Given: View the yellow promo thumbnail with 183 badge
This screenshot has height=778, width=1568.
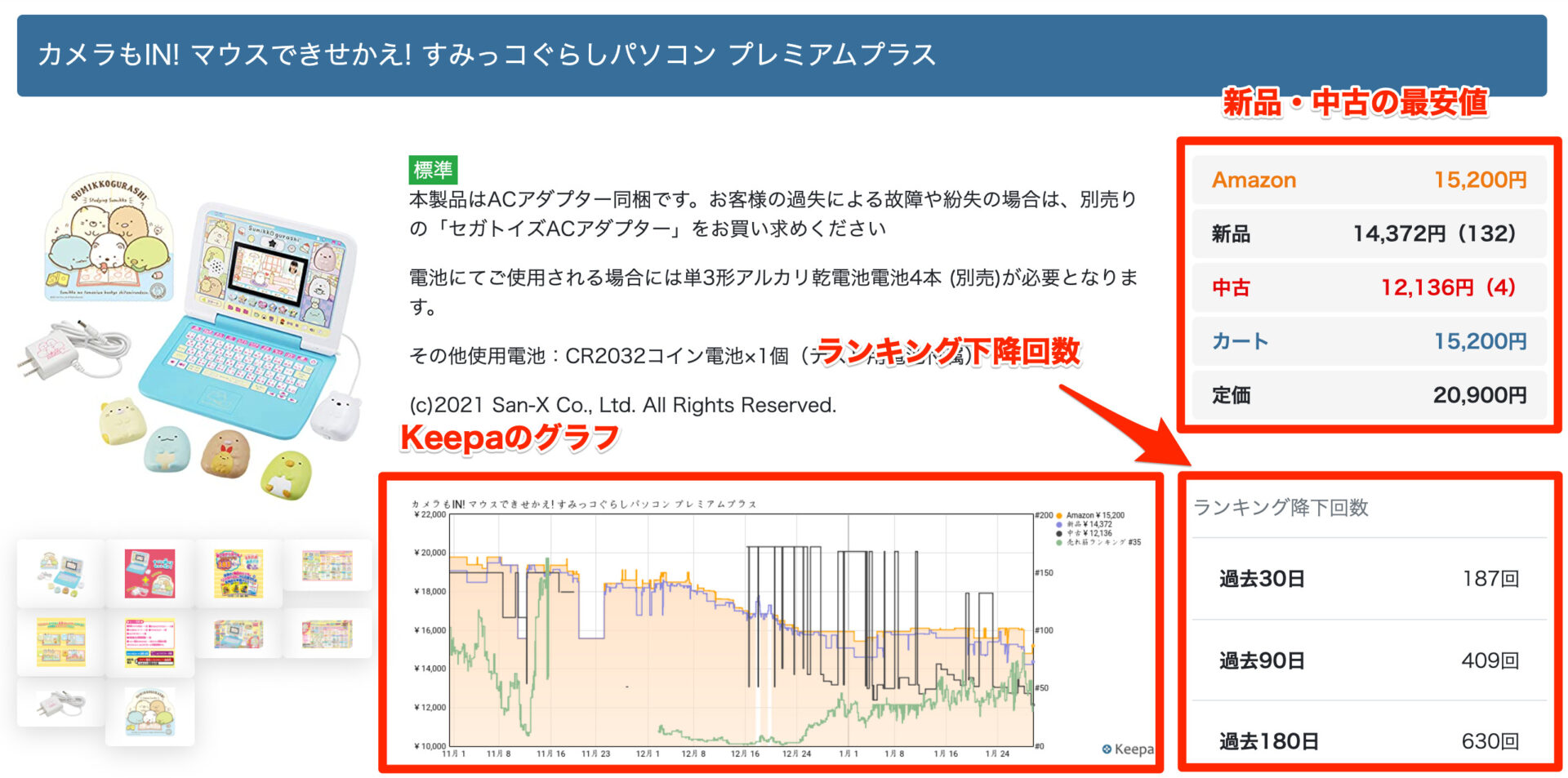Looking at the screenshot, I should (238, 572).
